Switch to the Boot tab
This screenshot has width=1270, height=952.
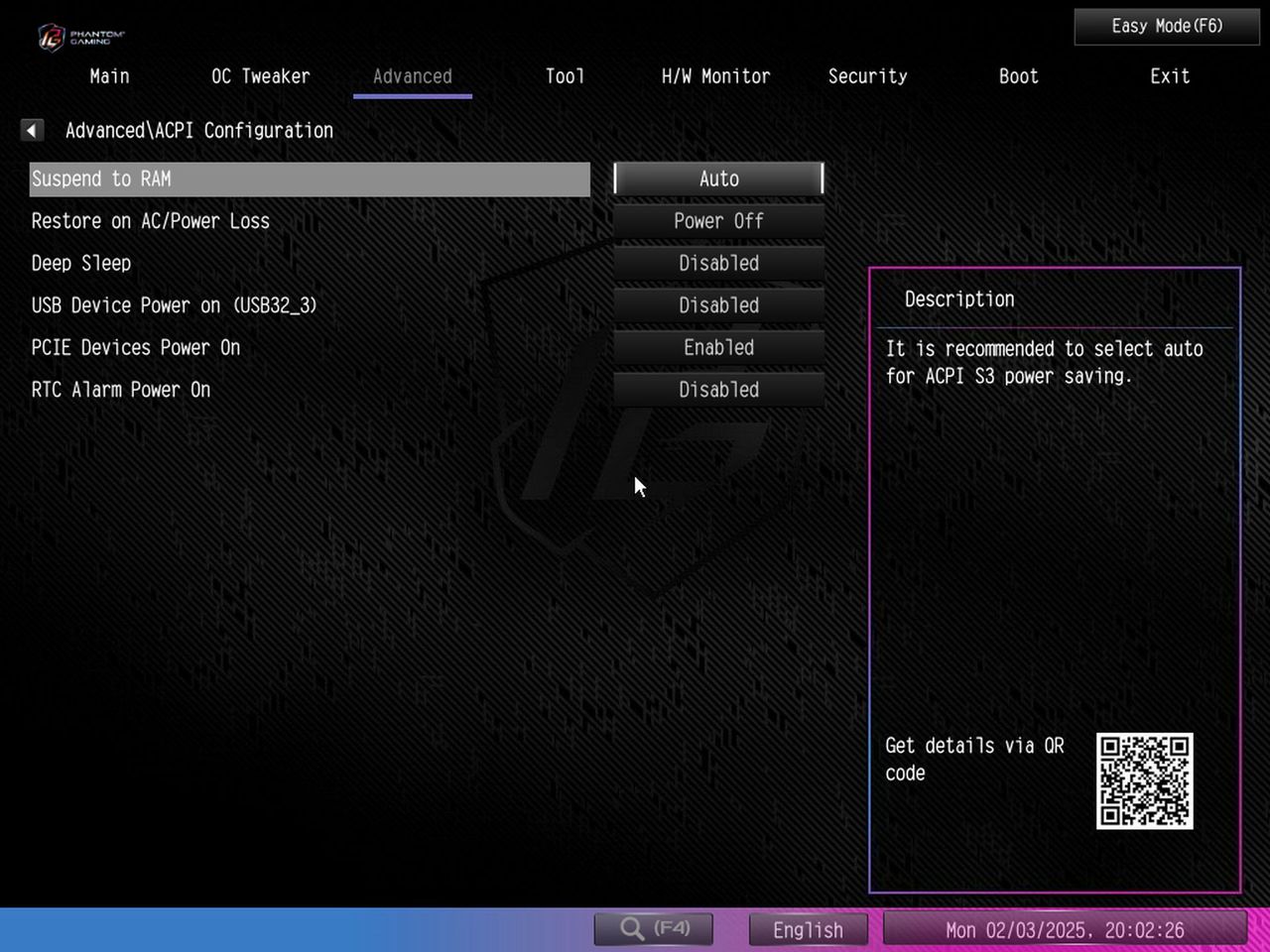pyautogui.click(x=1019, y=76)
